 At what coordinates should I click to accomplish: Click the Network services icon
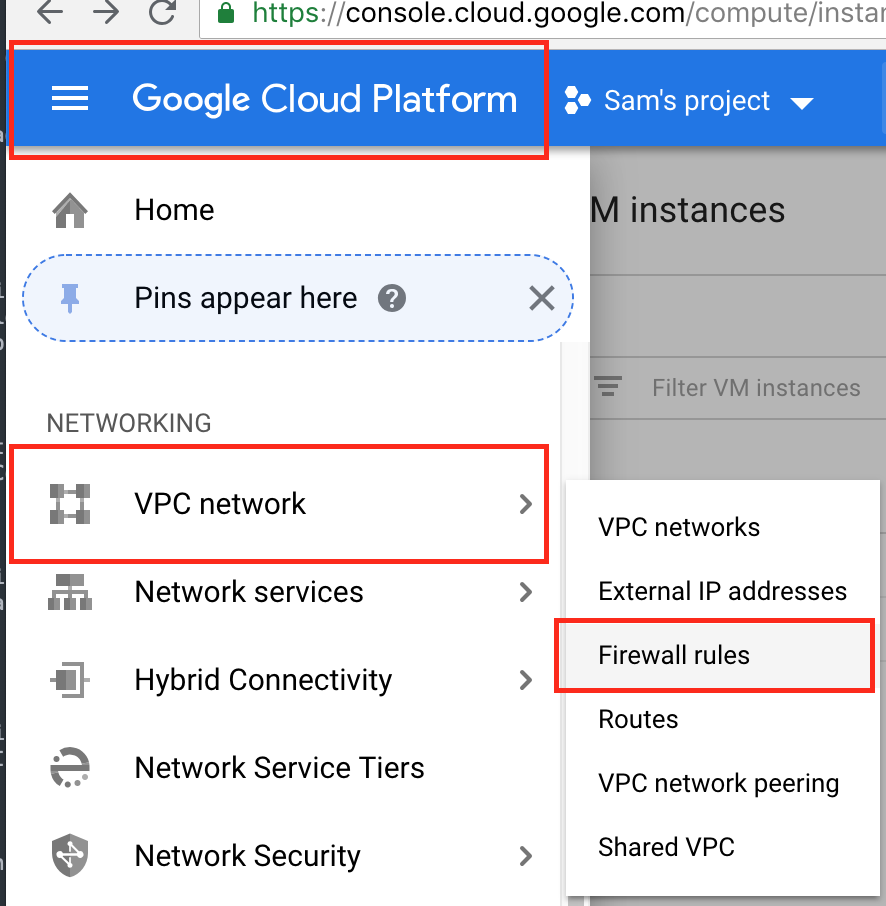click(x=70, y=592)
